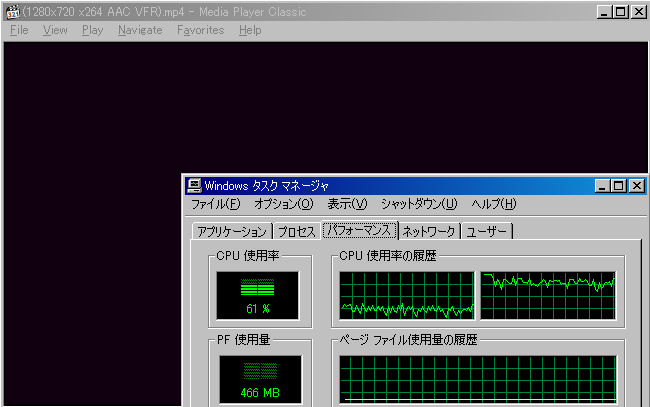Viewport: 650px width, 407px height.
Task: Click the PF usage meter showing 466 MB
Action: click(x=260, y=379)
